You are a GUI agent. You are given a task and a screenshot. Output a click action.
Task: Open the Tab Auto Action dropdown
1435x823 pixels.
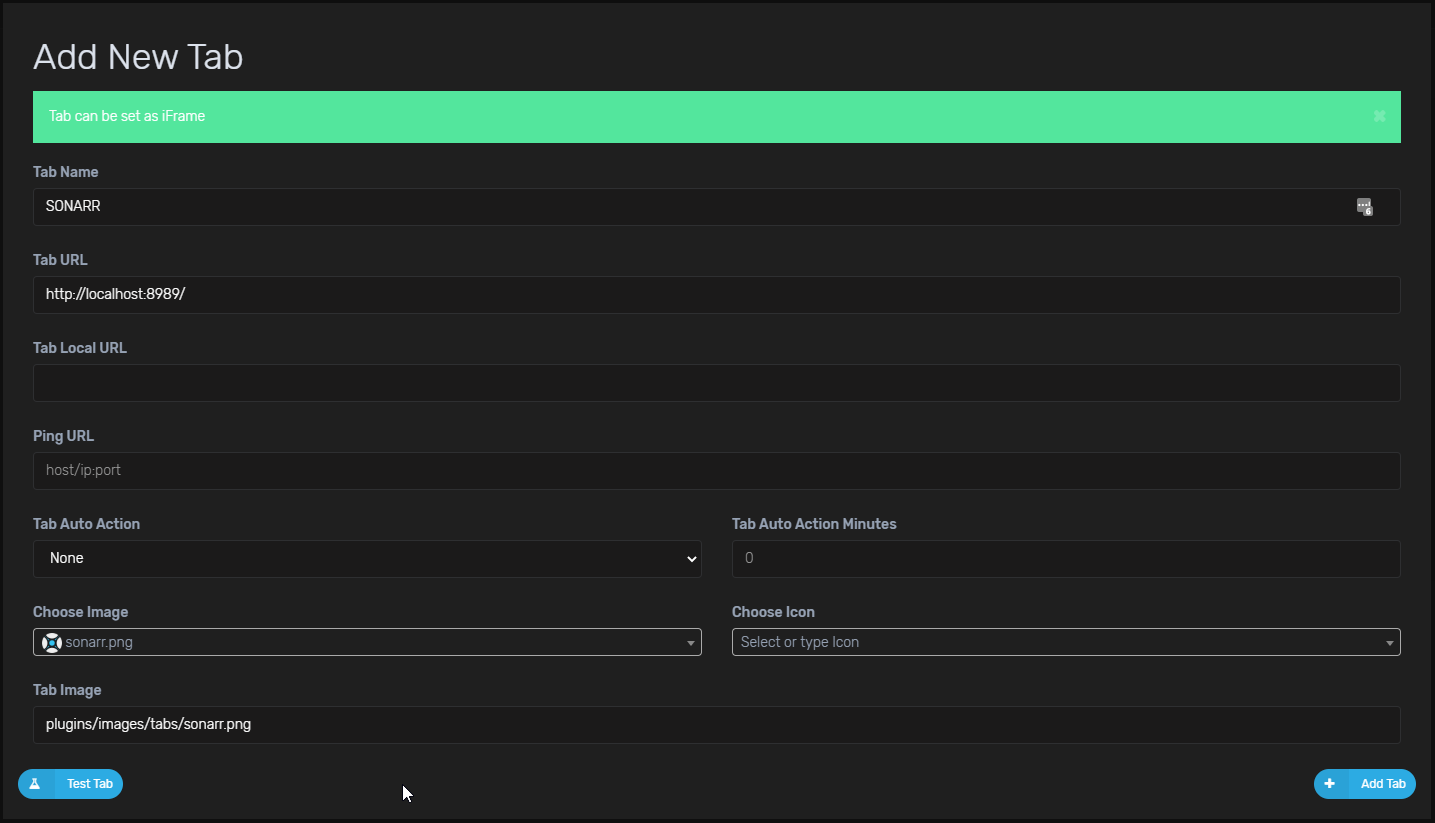tap(367, 559)
